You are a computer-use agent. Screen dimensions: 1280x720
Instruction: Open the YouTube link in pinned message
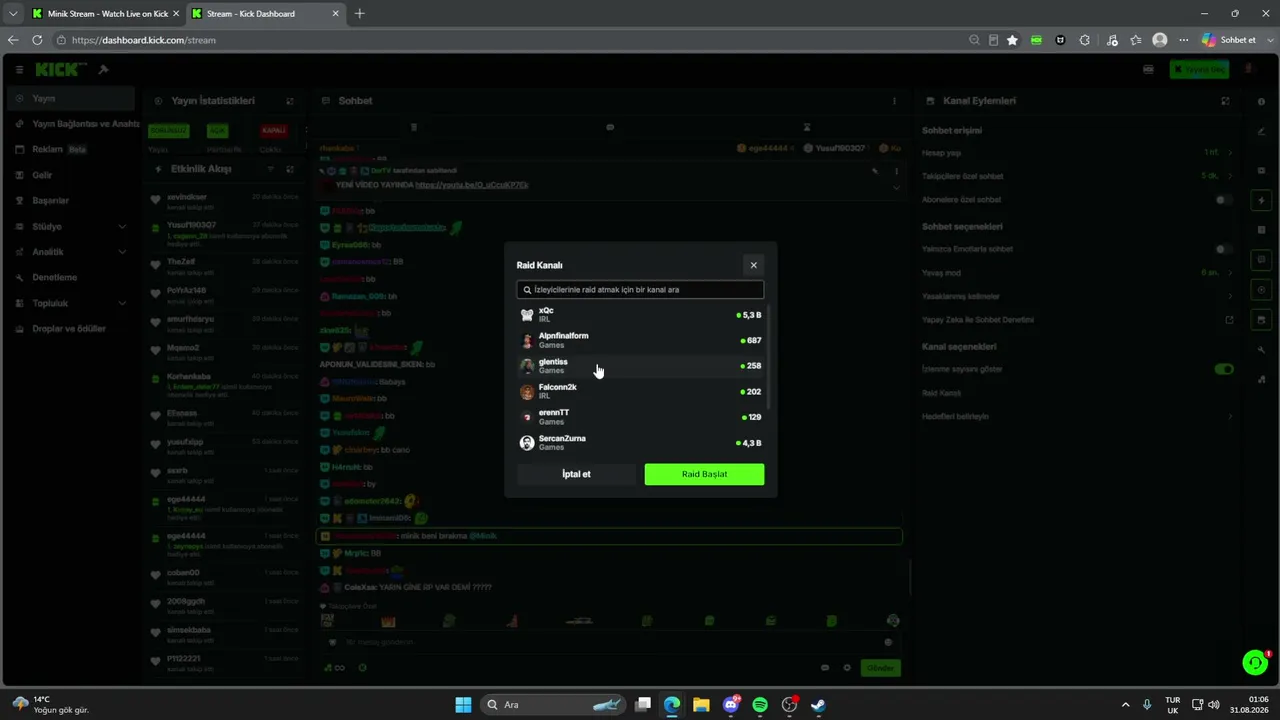(x=471, y=185)
